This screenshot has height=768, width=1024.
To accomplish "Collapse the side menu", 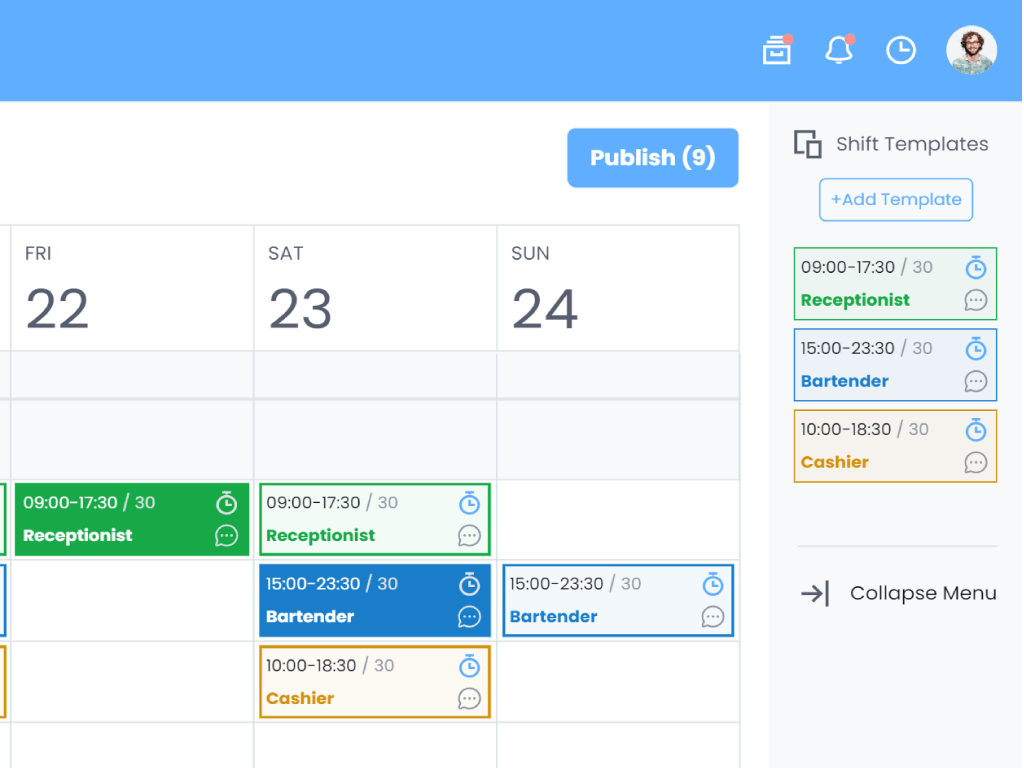I will [897, 594].
